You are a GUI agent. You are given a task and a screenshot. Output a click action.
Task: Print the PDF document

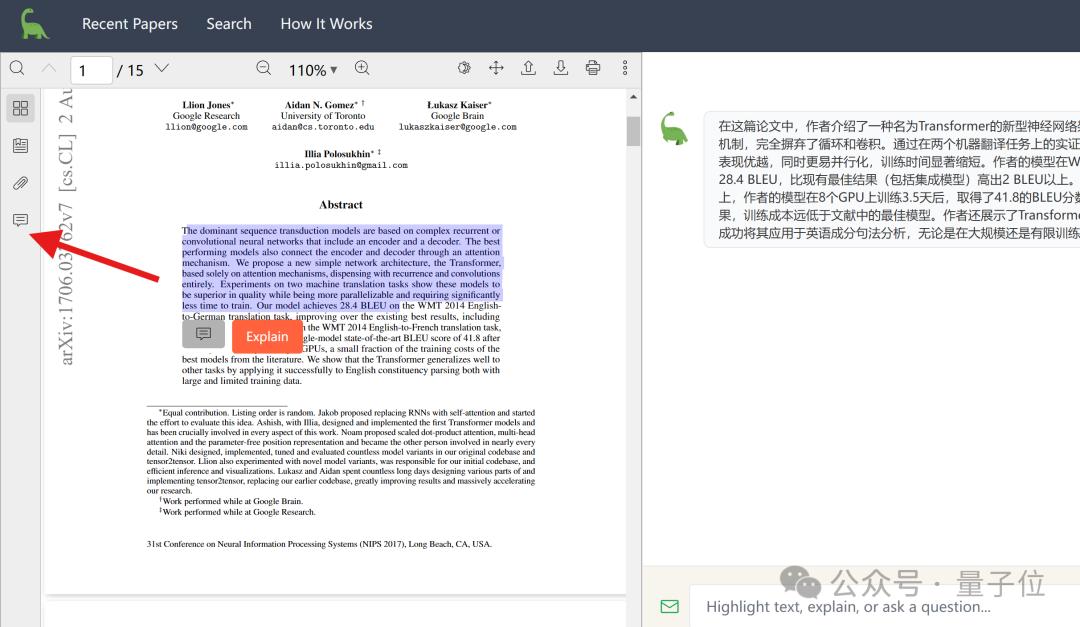click(x=593, y=68)
